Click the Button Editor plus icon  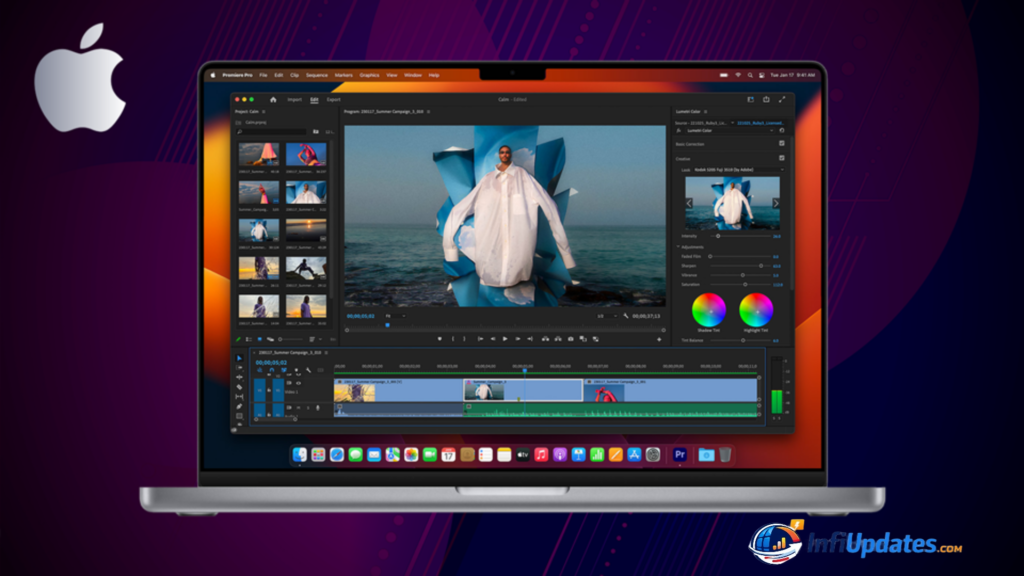pyautogui.click(x=658, y=339)
